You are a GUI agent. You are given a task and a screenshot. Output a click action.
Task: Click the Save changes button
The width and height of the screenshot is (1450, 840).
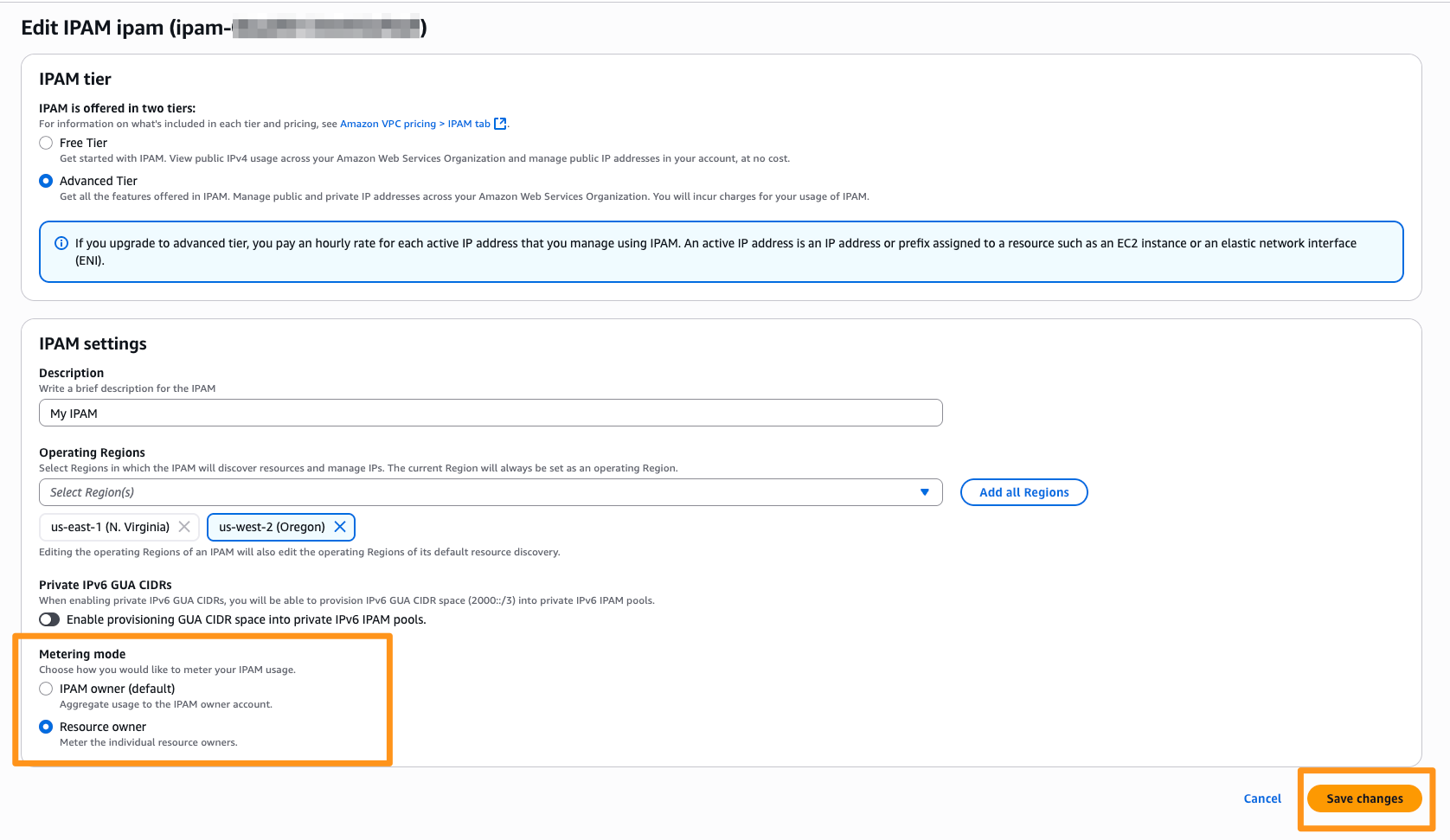[x=1364, y=798]
